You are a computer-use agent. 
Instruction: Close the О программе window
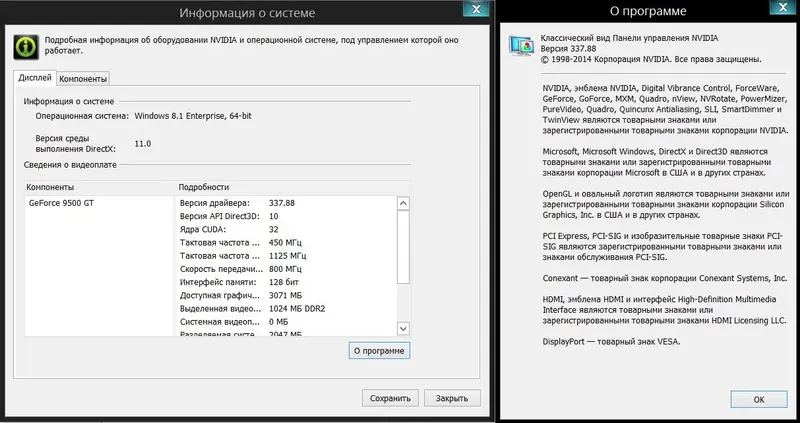pyautogui.click(x=783, y=7)
